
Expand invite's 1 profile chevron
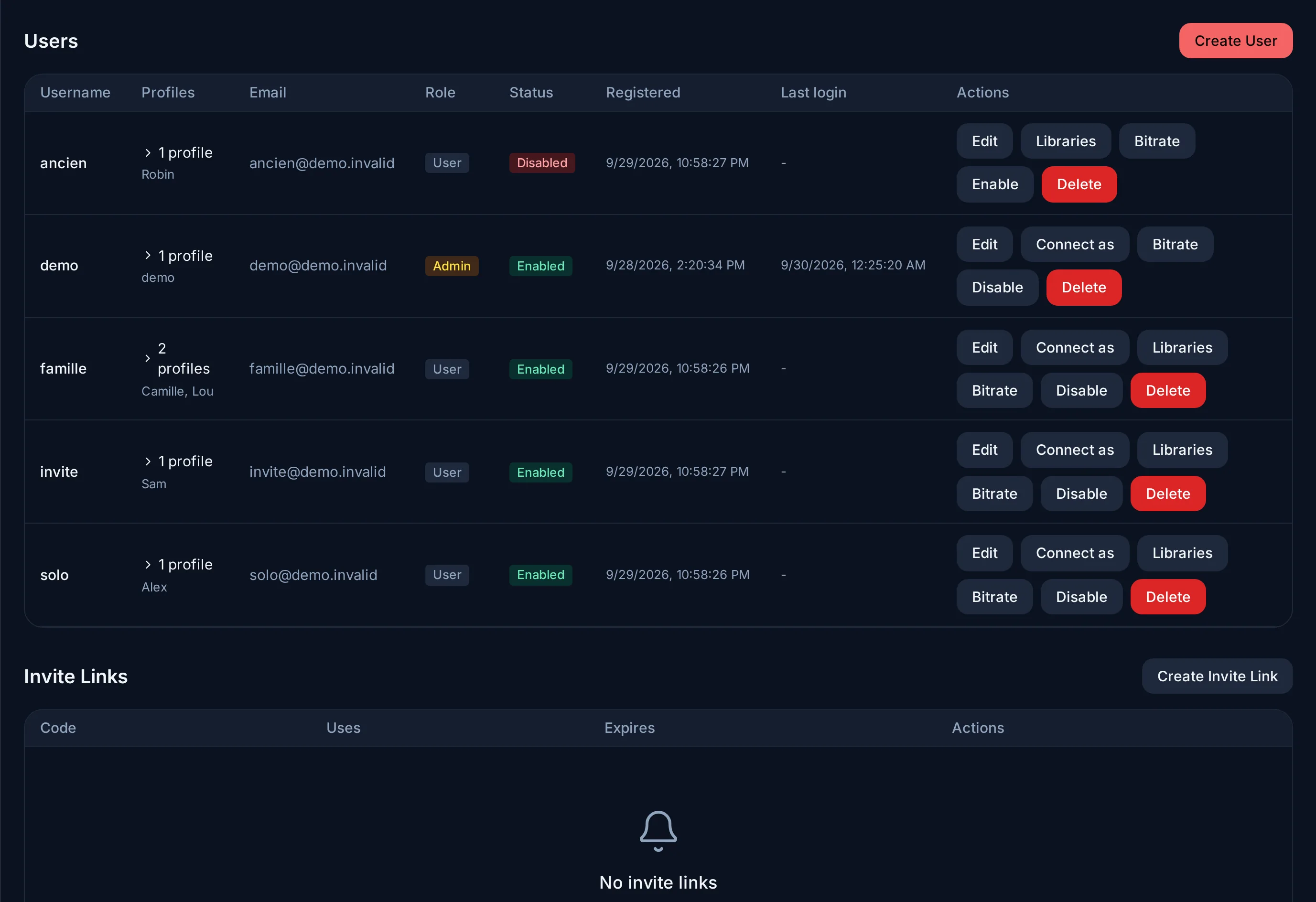point(148,462)
